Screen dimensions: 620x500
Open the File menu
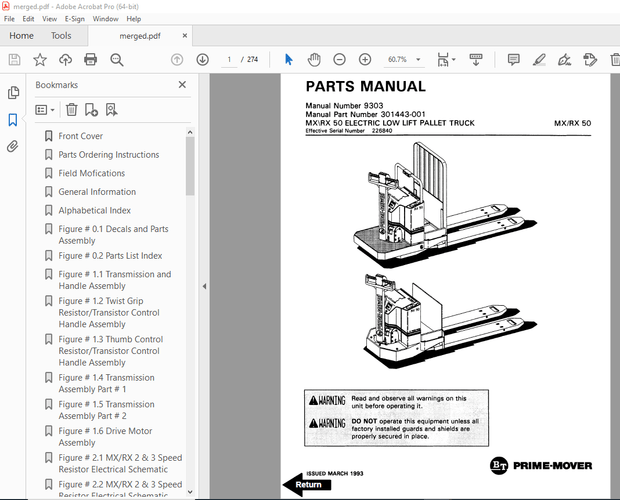pyautogui.click(x=9, y=19)
